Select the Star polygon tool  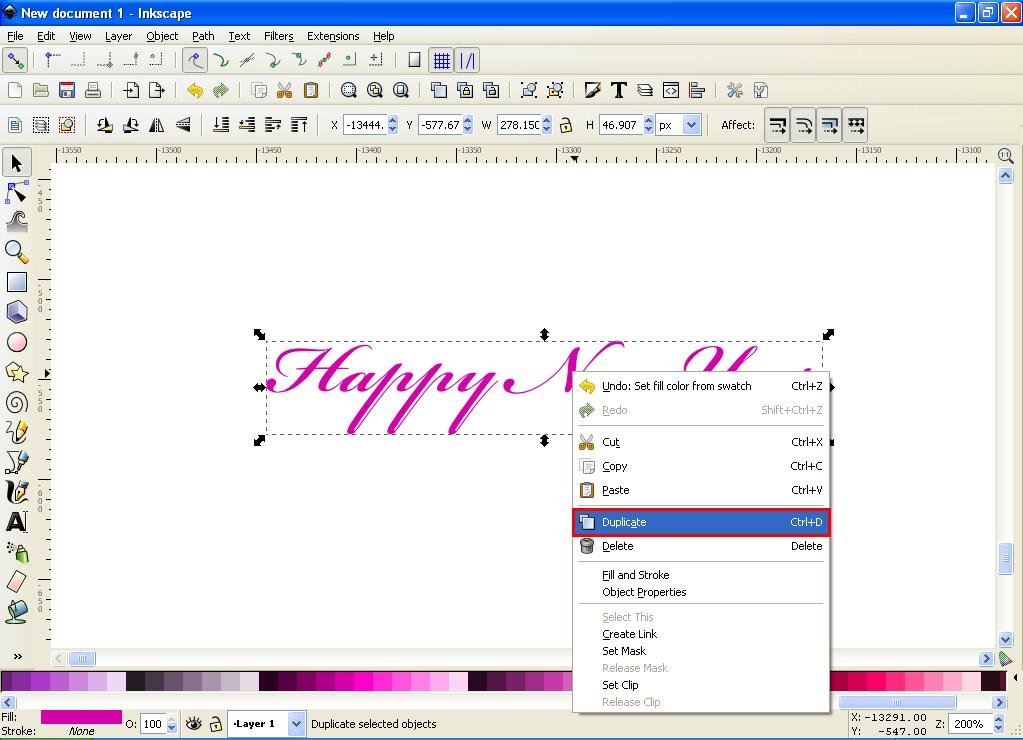(16, 372)
